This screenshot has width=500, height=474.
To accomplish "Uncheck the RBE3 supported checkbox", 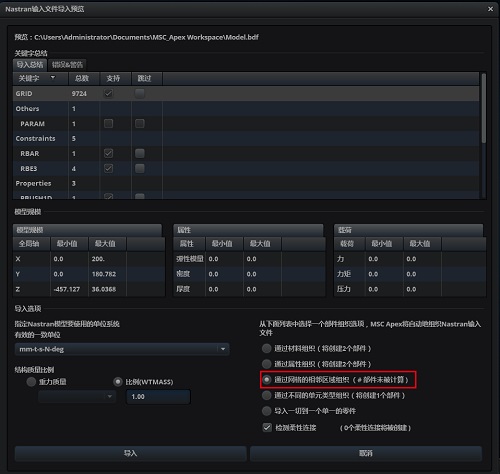I will 108,168.
